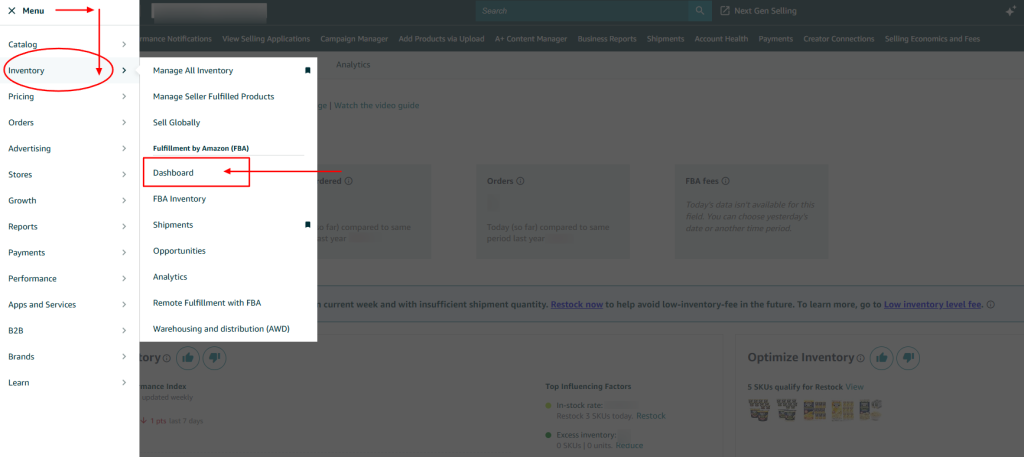
Task: Click Reduce link under Excess inventory
Action: (630, 445)
